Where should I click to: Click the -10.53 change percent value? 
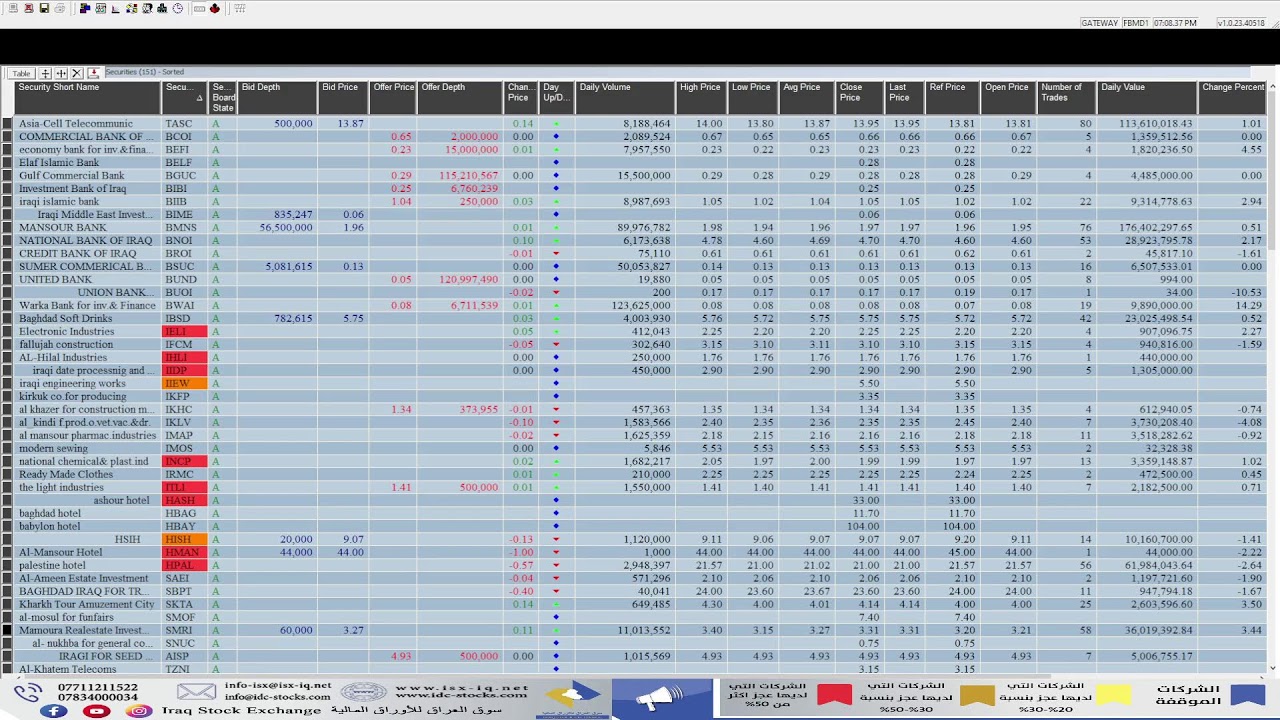pyautogui.click(x=1246, y=293)
